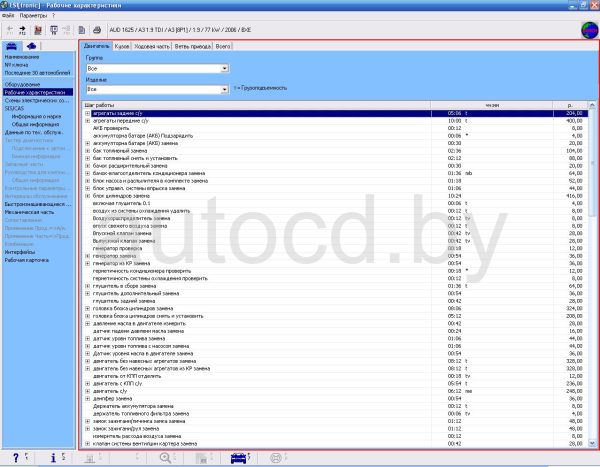The height and width of the screenshot is (467, 600).
Task: Click the 'р.' price column header
Action: click(570, 105)
